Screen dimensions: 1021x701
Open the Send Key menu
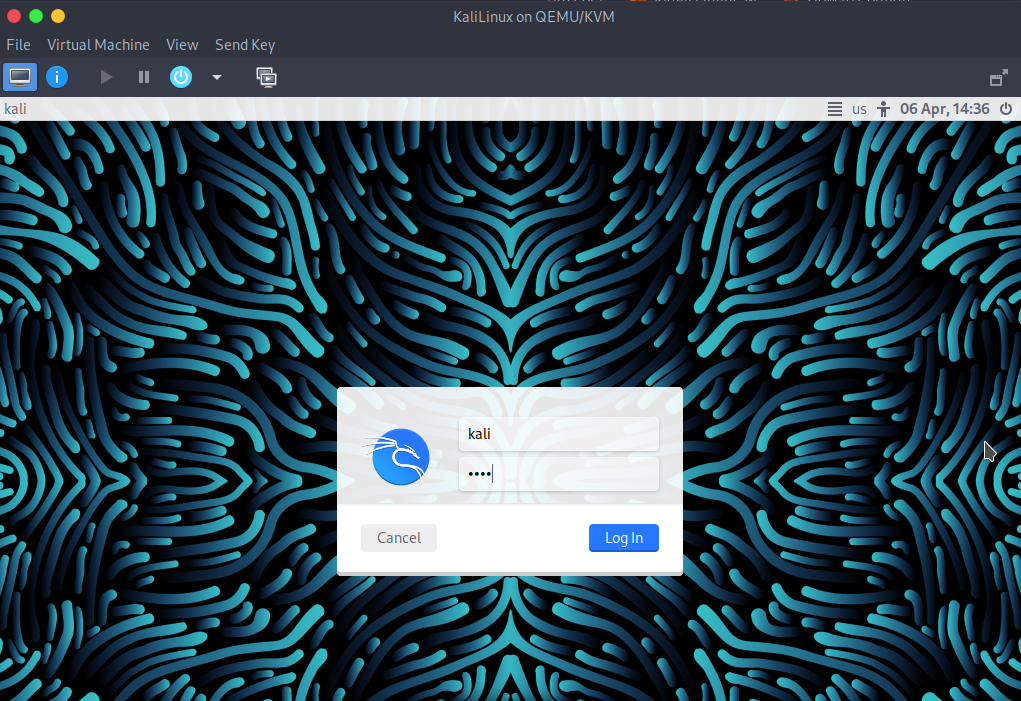click(245, 45)
